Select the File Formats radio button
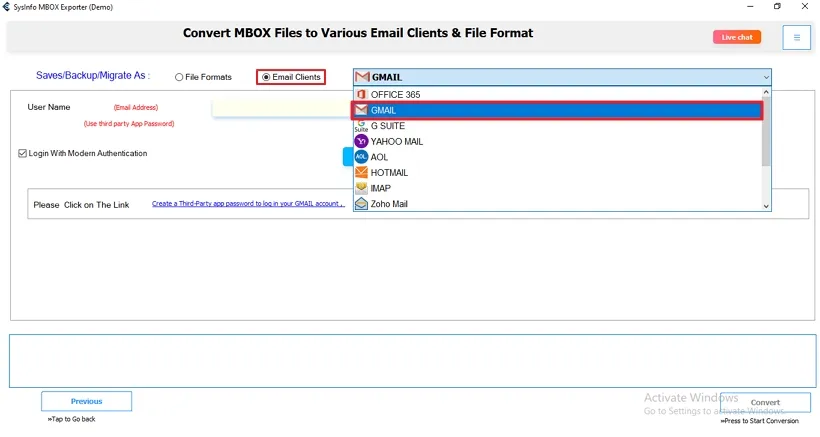Screen dimensions: 820x437 point(179,77)
